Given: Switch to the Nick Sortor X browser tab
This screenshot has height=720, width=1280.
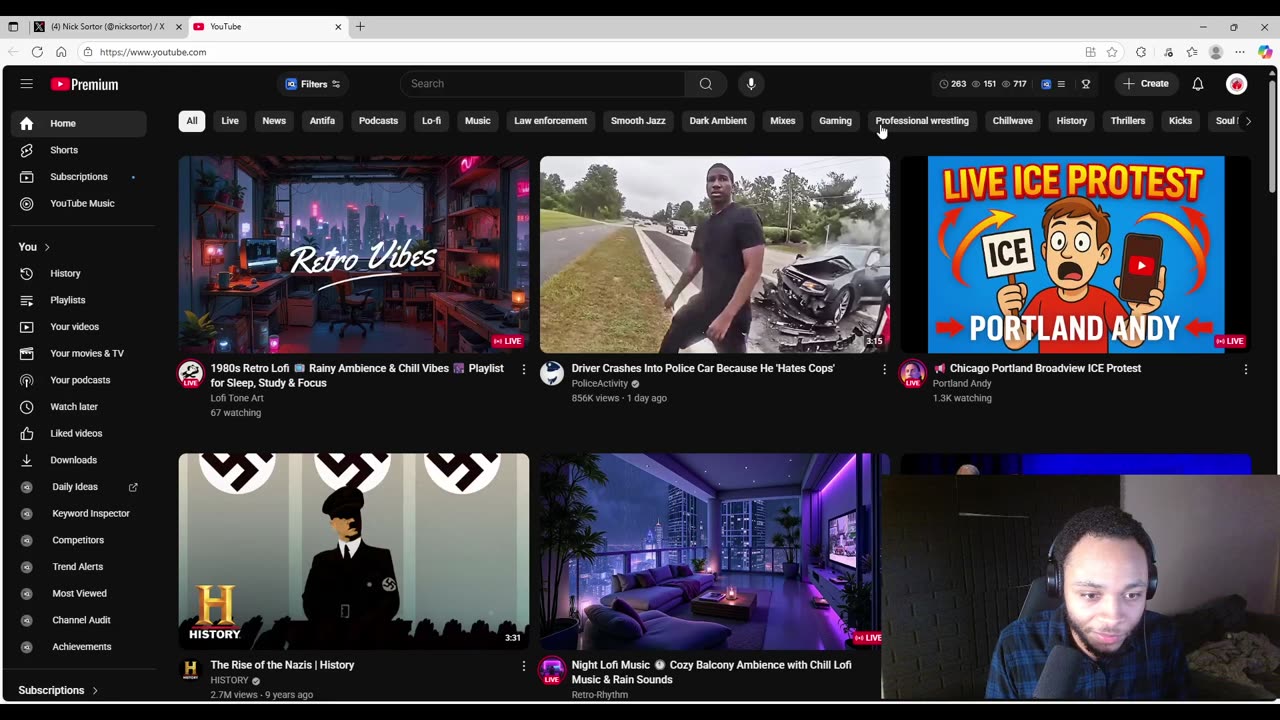Looking at the screenshot, I should click(106, 27).
